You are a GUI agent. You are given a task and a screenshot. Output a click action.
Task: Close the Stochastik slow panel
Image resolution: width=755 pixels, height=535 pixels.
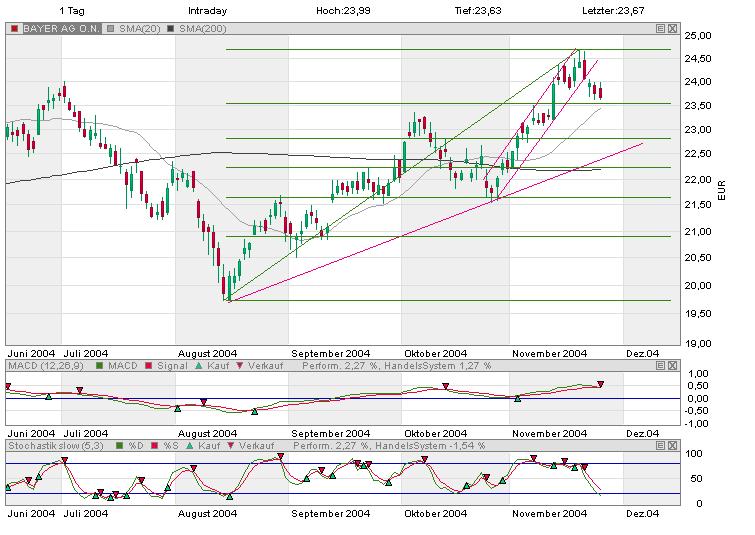673,446
